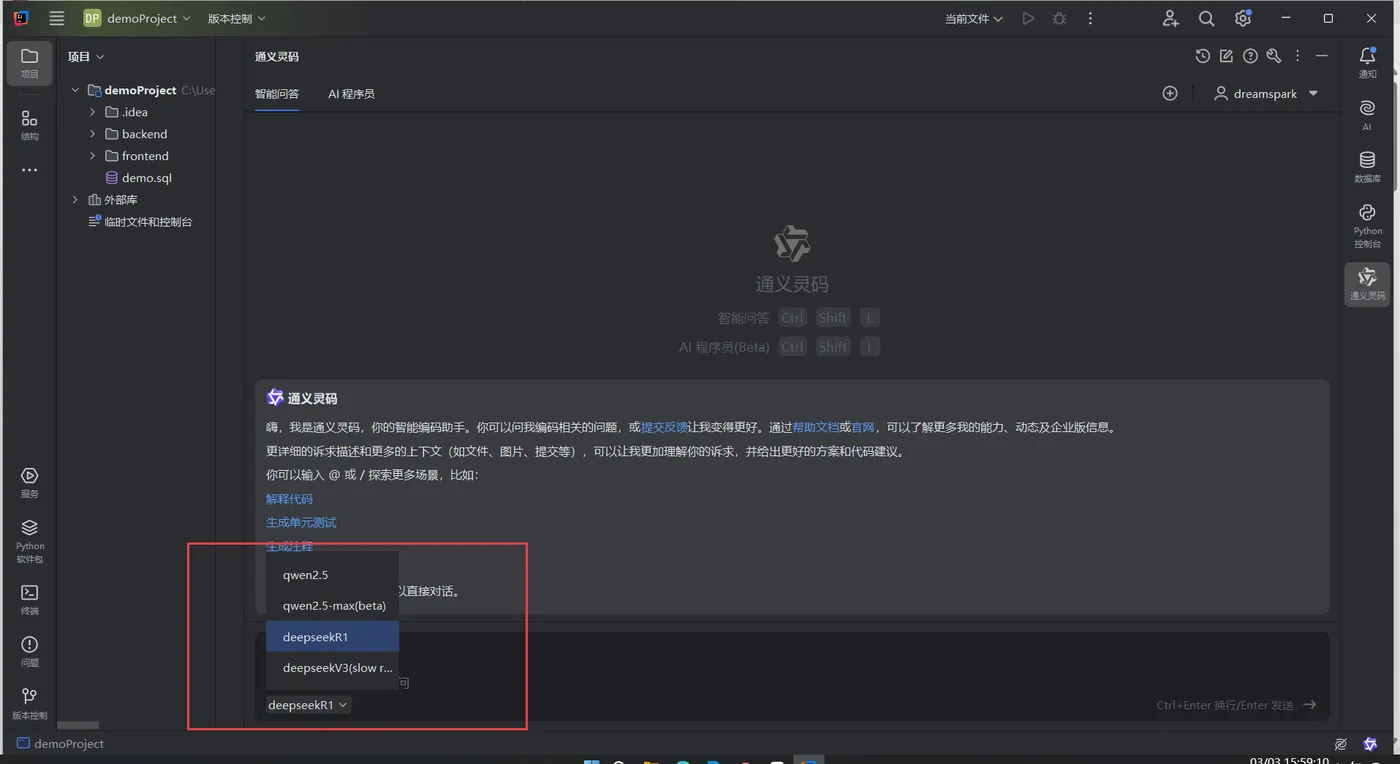The image size is (1400, 764).
Task: Open the AI assistant tool window
Action: click(1367, 114)
